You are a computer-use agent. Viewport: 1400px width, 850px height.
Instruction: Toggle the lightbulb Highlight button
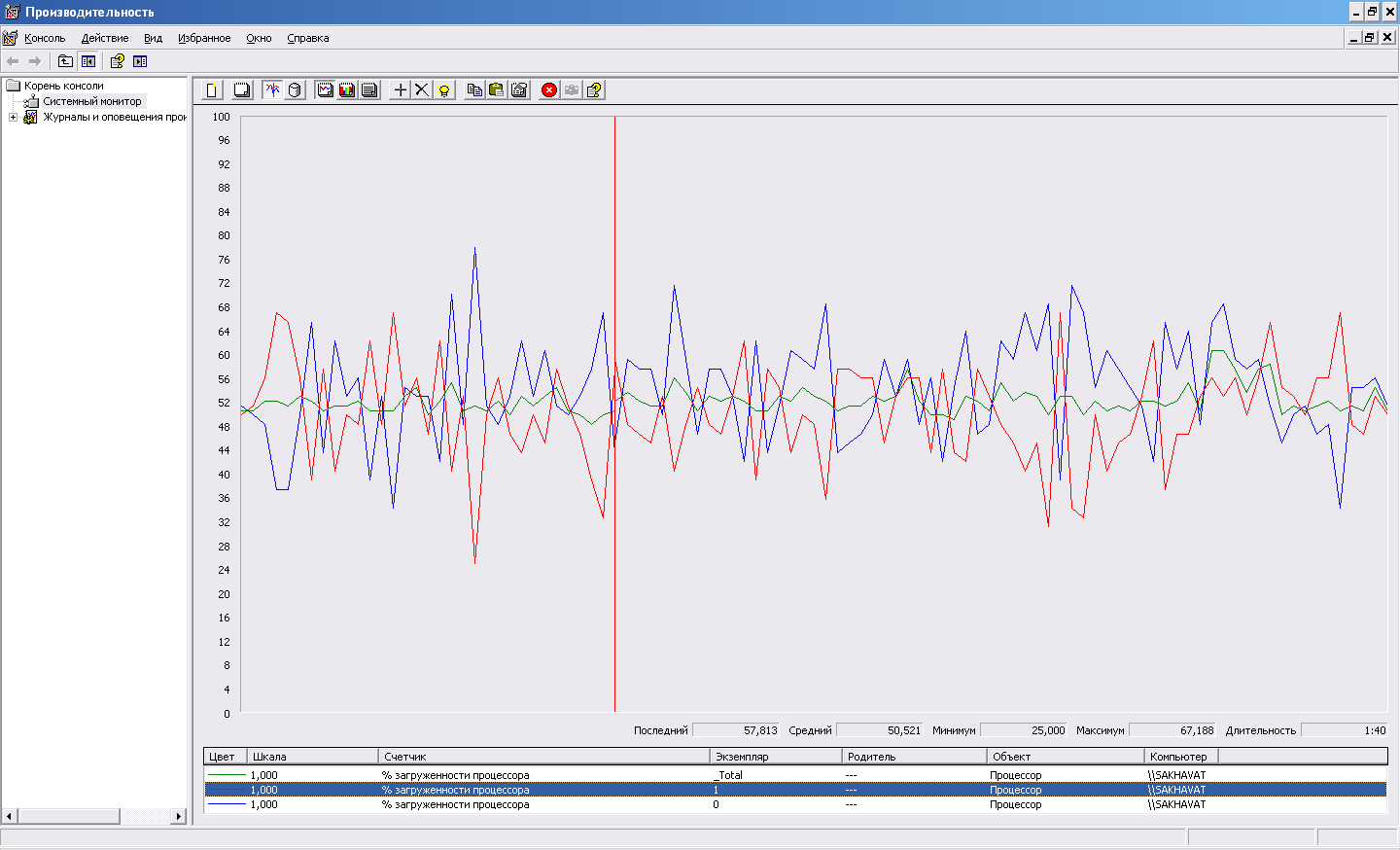(x=444, y=90)
